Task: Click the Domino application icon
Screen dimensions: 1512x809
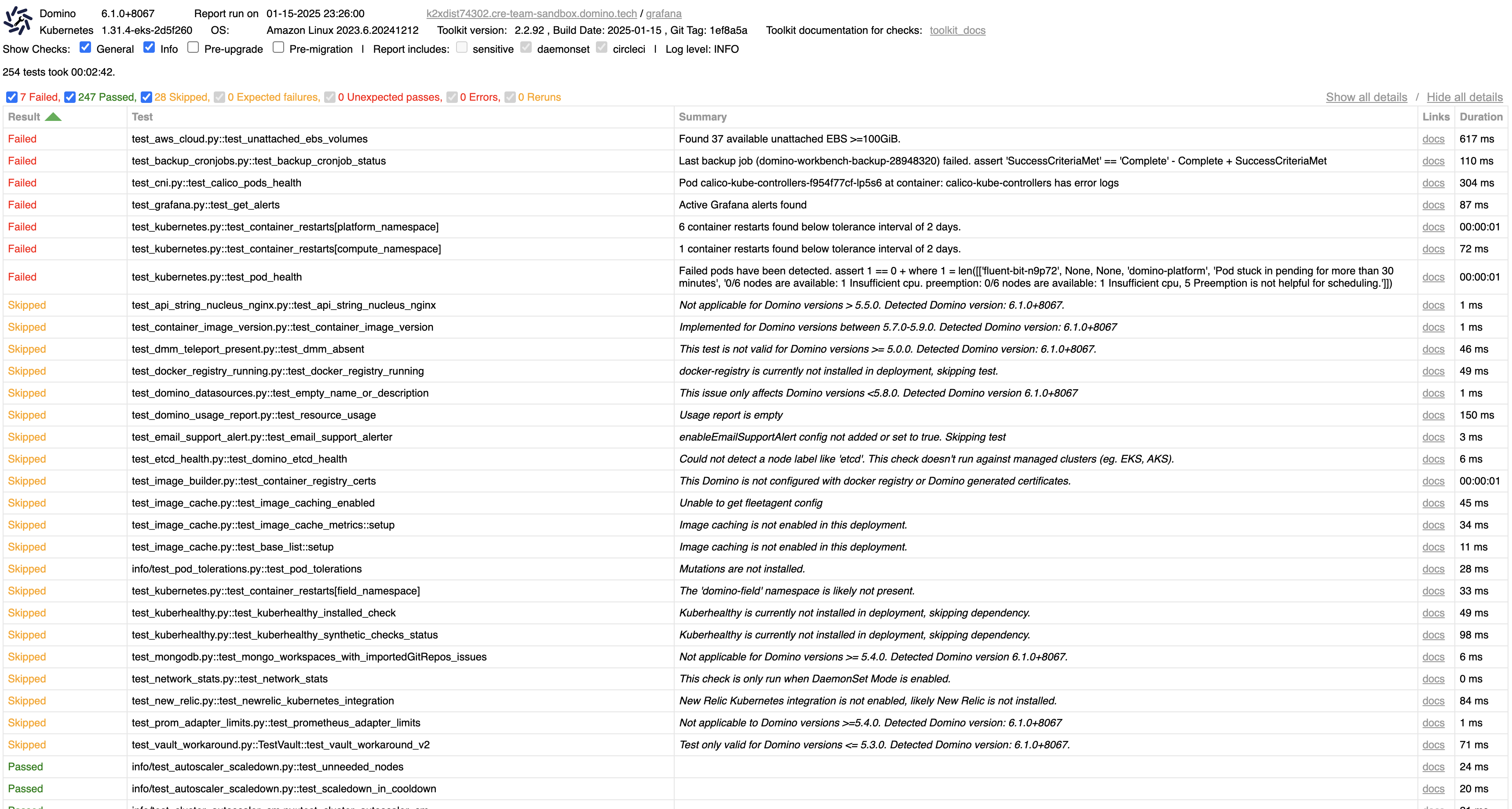Action: (19, 20)
